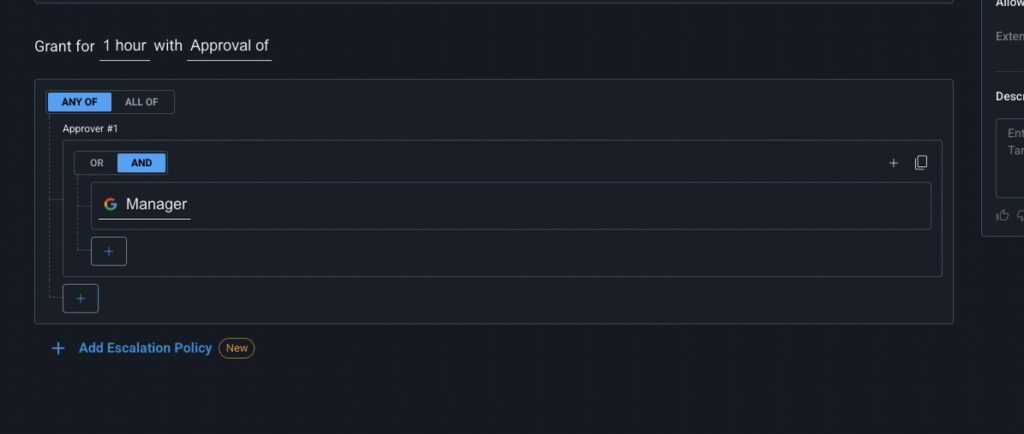Click the Google logo icon beside Manager
The image size is (1024, 434).
[x=110, y=204]
